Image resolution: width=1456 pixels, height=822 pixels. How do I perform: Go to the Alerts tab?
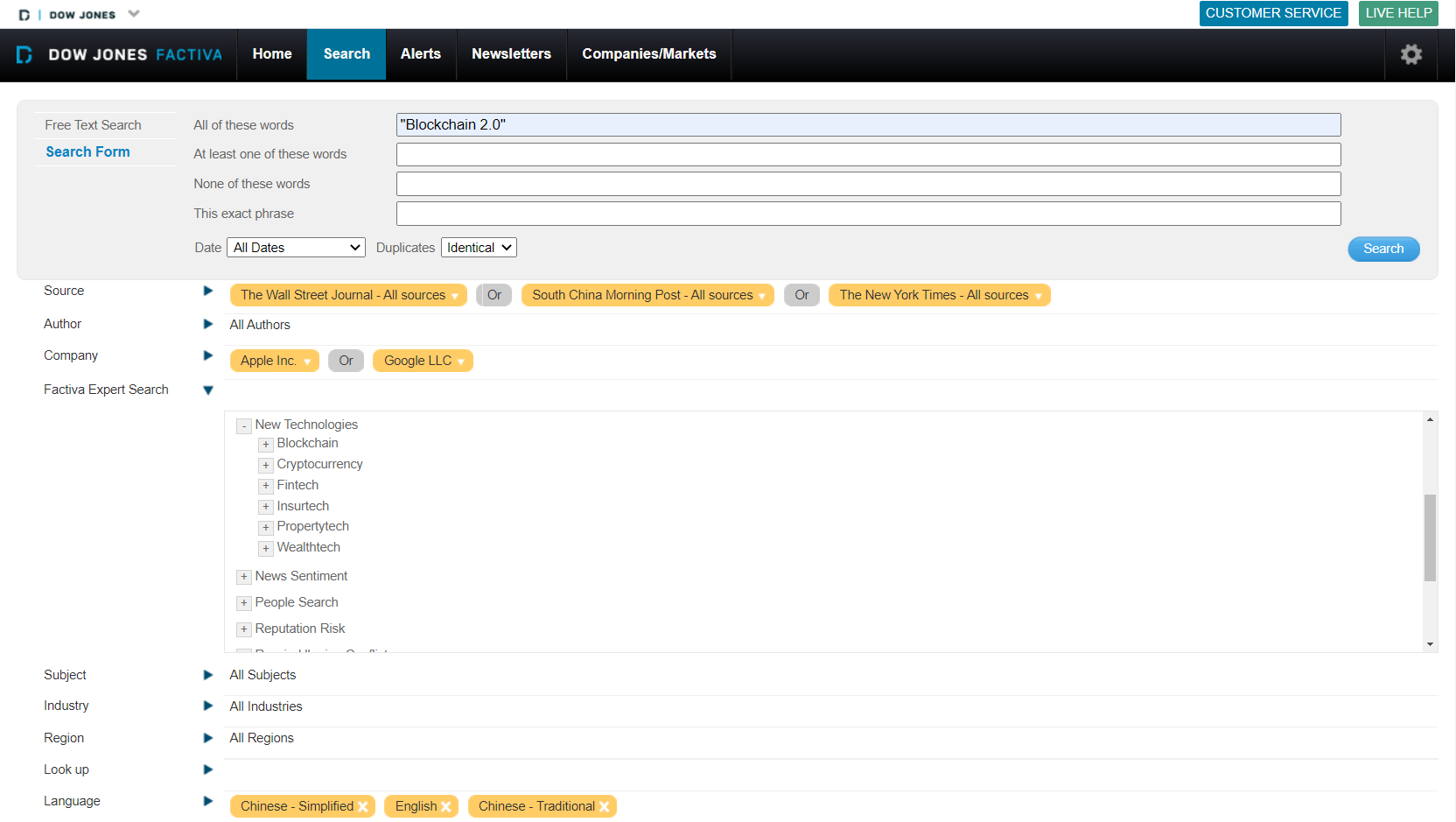point(420,54)
